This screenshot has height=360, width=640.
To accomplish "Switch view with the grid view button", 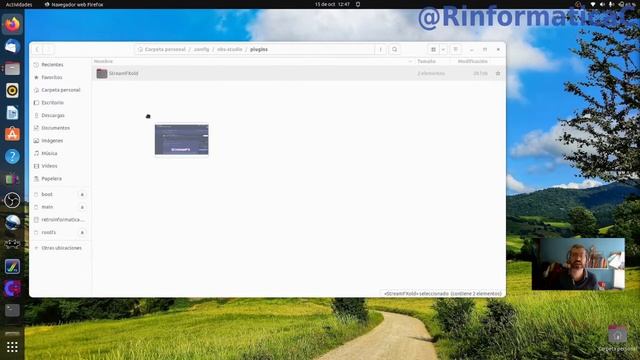I will (x=433, y=49).
